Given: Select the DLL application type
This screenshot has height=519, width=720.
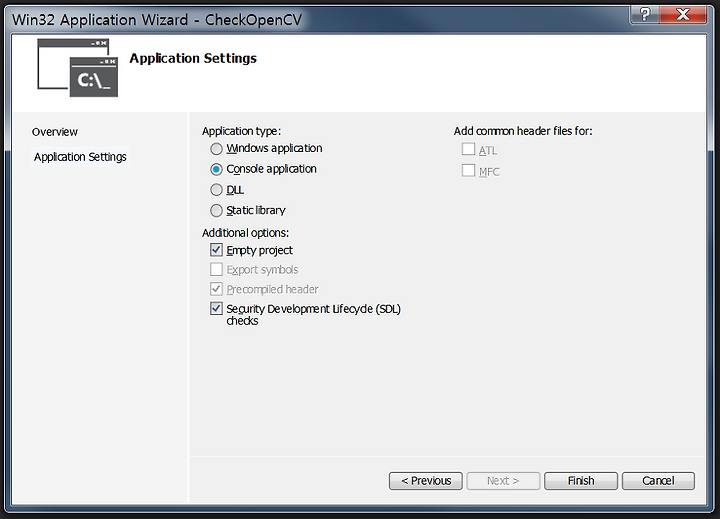Looking at the screenshot, I should point(216,190).
